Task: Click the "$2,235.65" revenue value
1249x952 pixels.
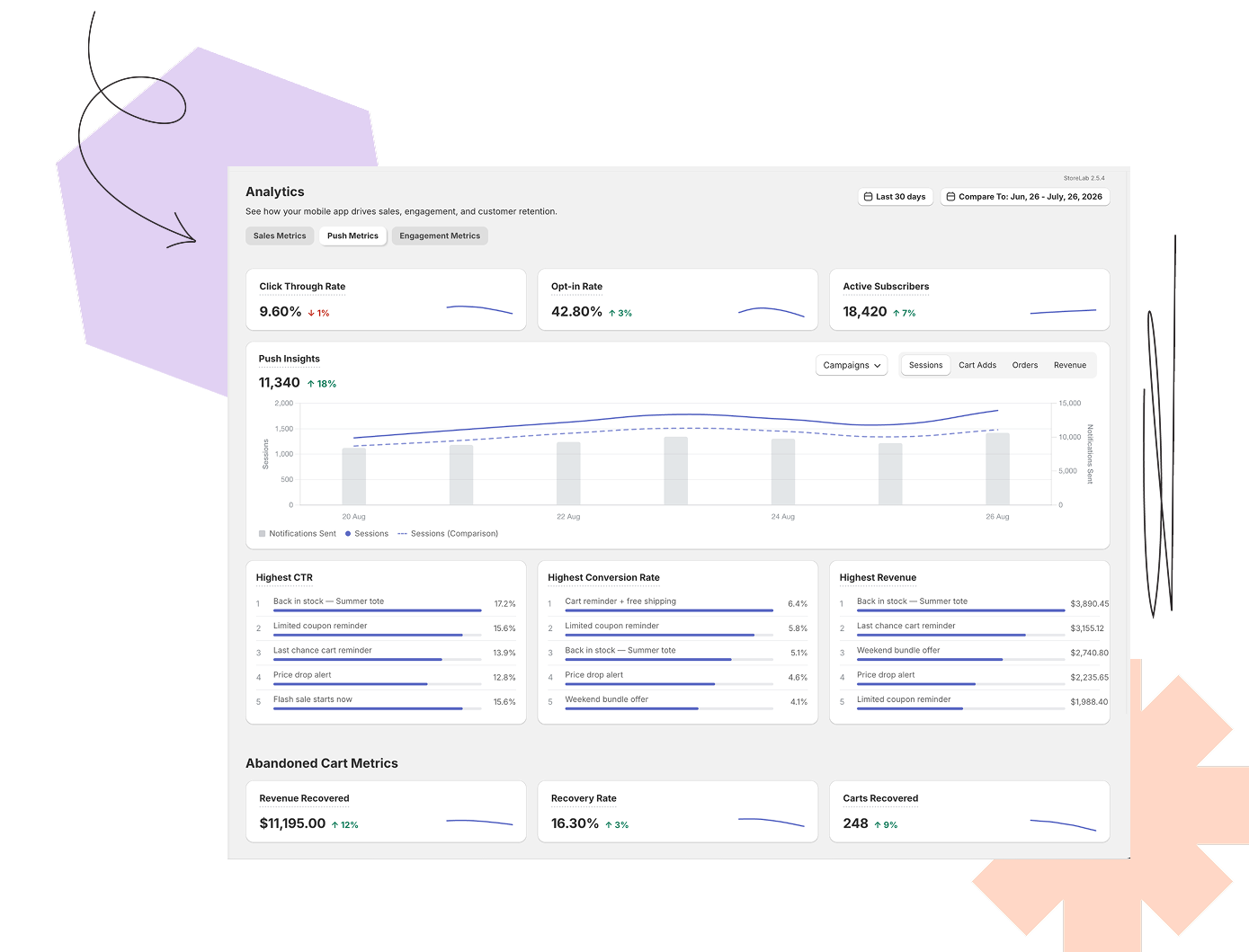Action: (1090, 678)
